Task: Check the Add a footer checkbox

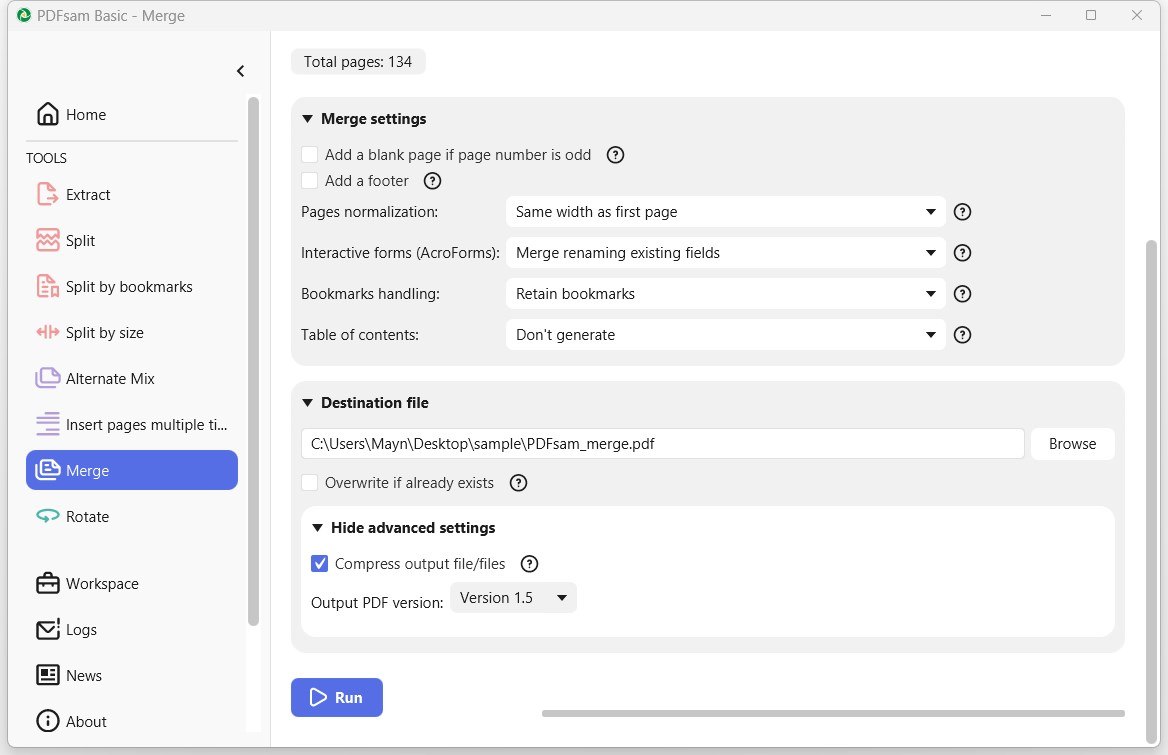Action: coord(310,181)
